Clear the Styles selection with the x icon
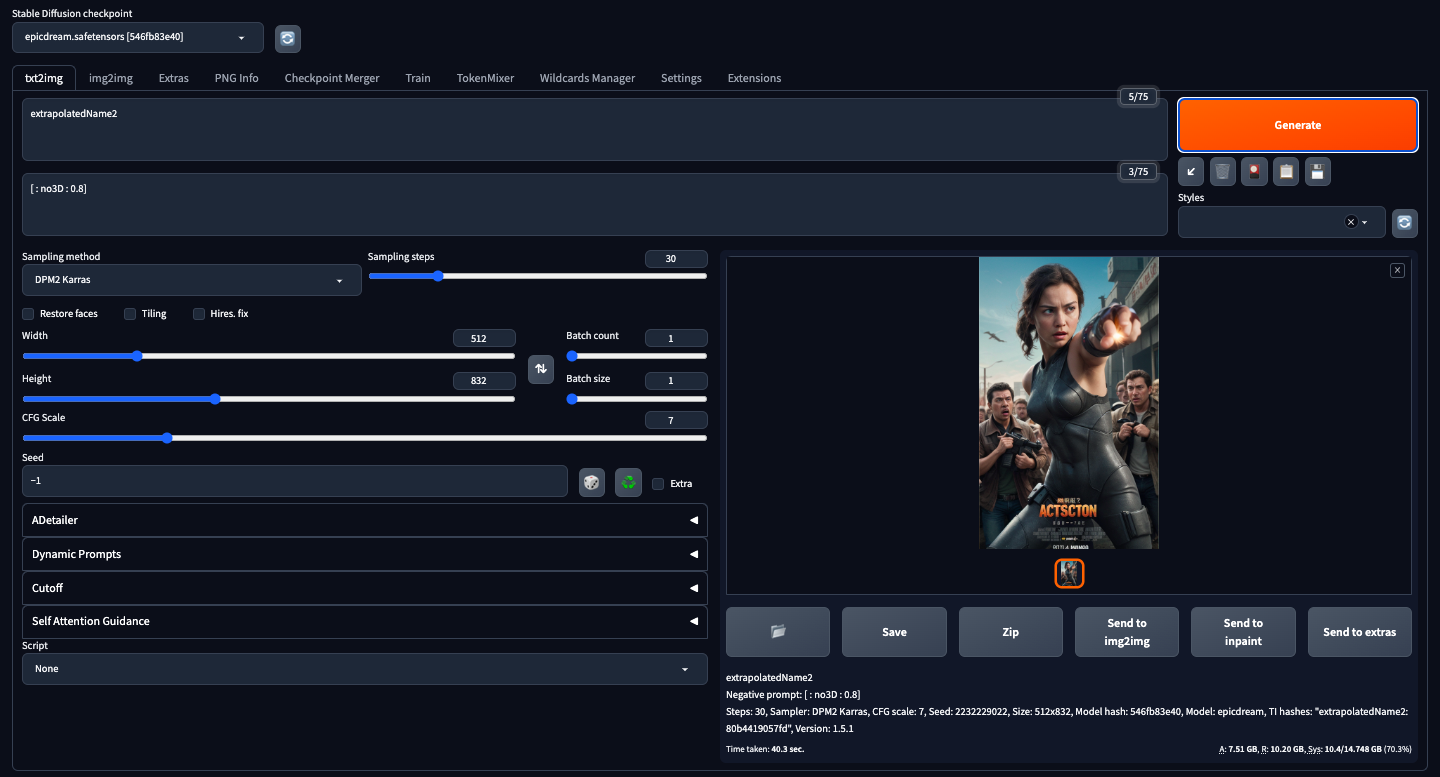Screen dimensions: 1440x777 tap(1351, 222)
